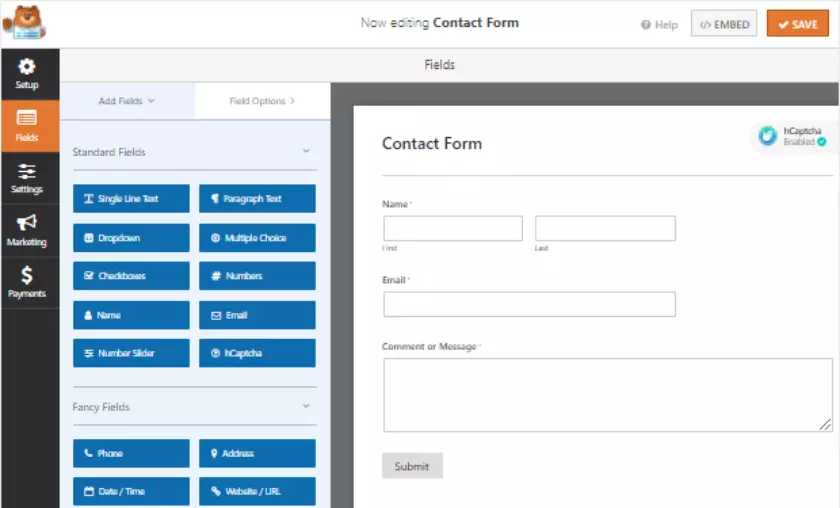Add a Website / URL field
The width and height of the screenshot is (840, 508).
pyautogui.click(x=257, y=491)
